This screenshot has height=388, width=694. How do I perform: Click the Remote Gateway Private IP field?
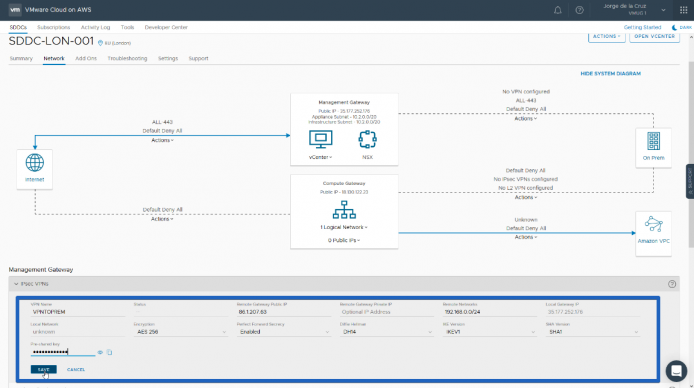point(387,312)
